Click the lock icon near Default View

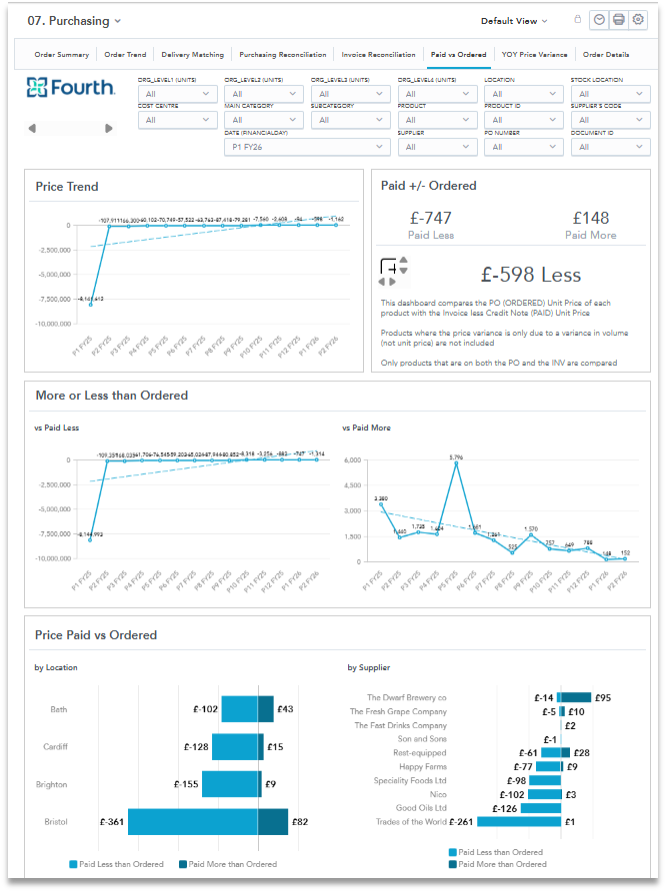click(577, 19)
